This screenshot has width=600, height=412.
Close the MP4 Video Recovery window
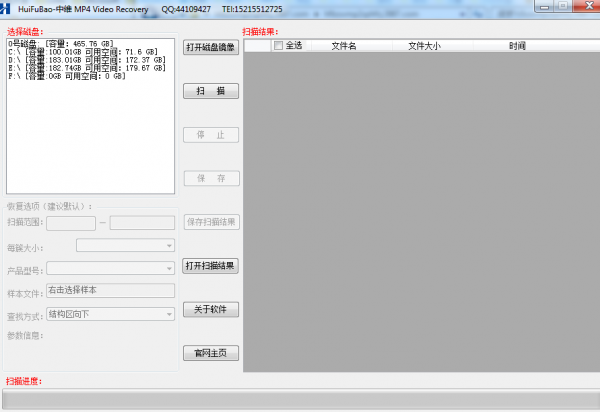[x=587, y=6]
